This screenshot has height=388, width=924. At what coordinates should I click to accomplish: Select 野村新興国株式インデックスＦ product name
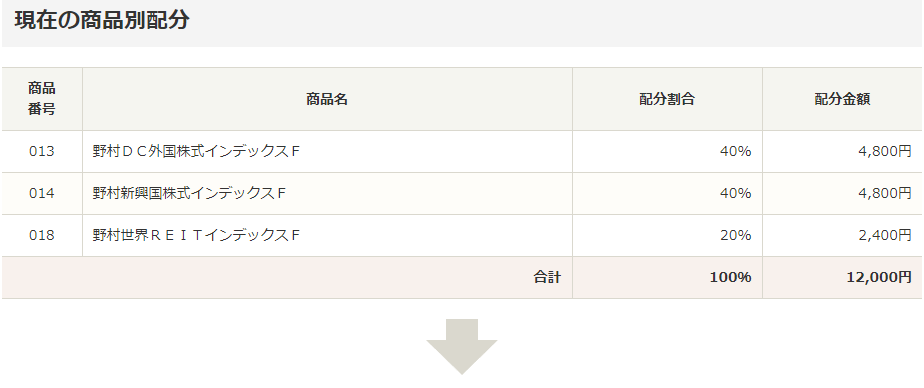tap(190, 193)
